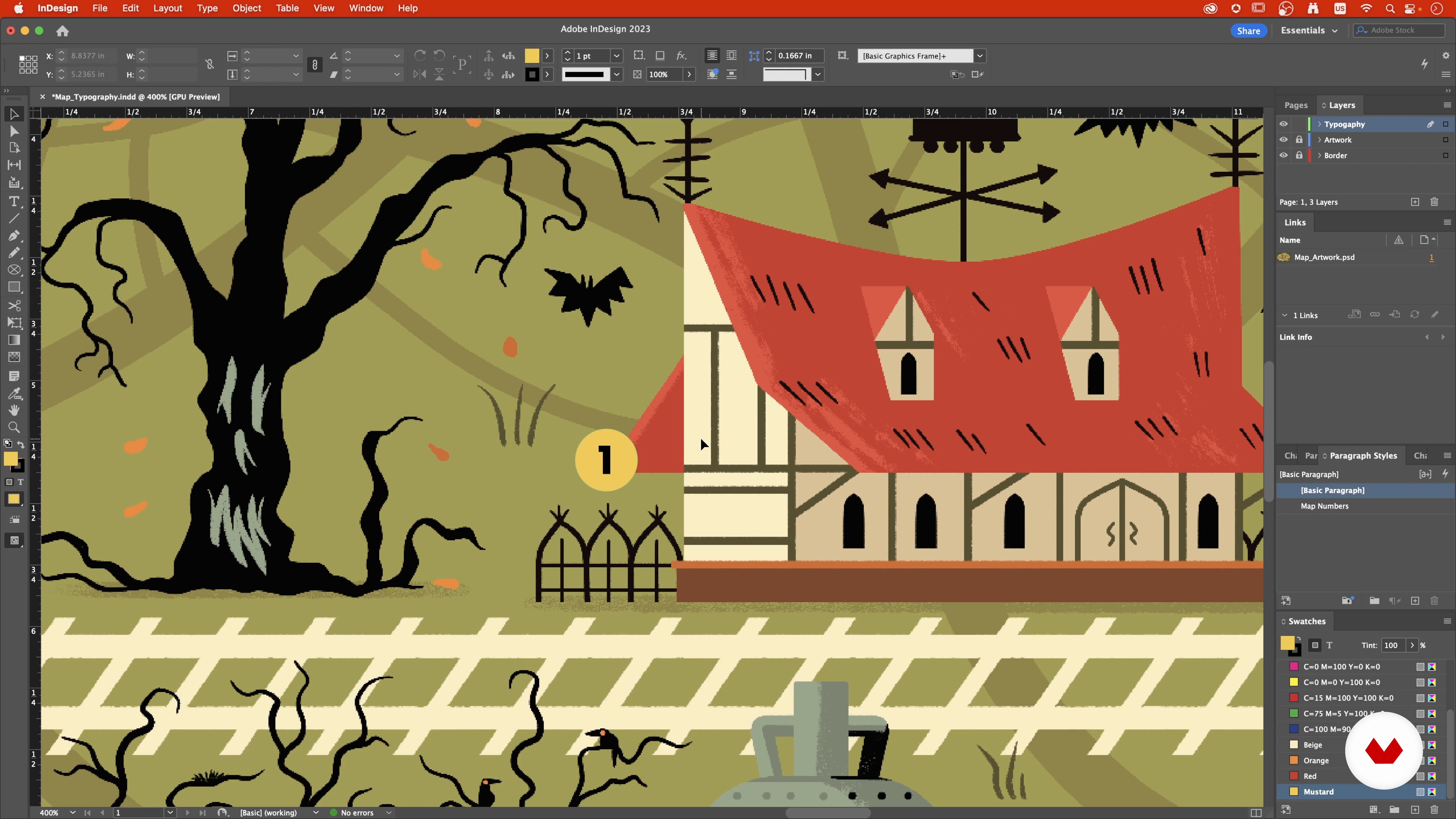Toggle visibility of the Artwork layer
1456x819 pixels.
tap(1283, 140)
